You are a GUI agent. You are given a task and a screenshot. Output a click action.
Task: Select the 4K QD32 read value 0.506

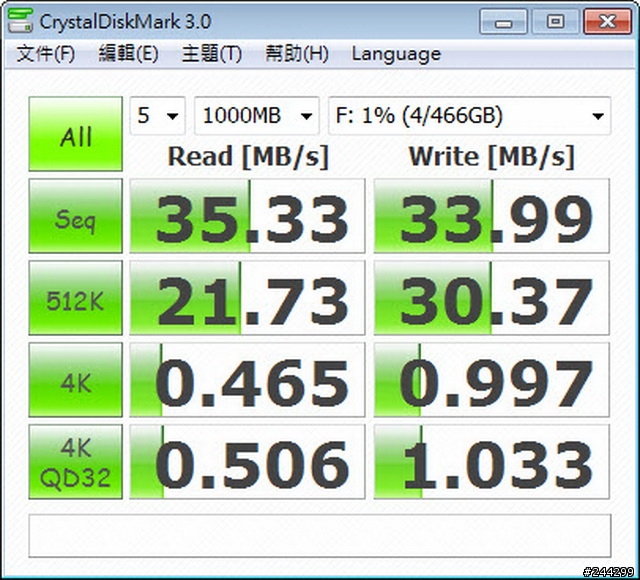[247, 462]
